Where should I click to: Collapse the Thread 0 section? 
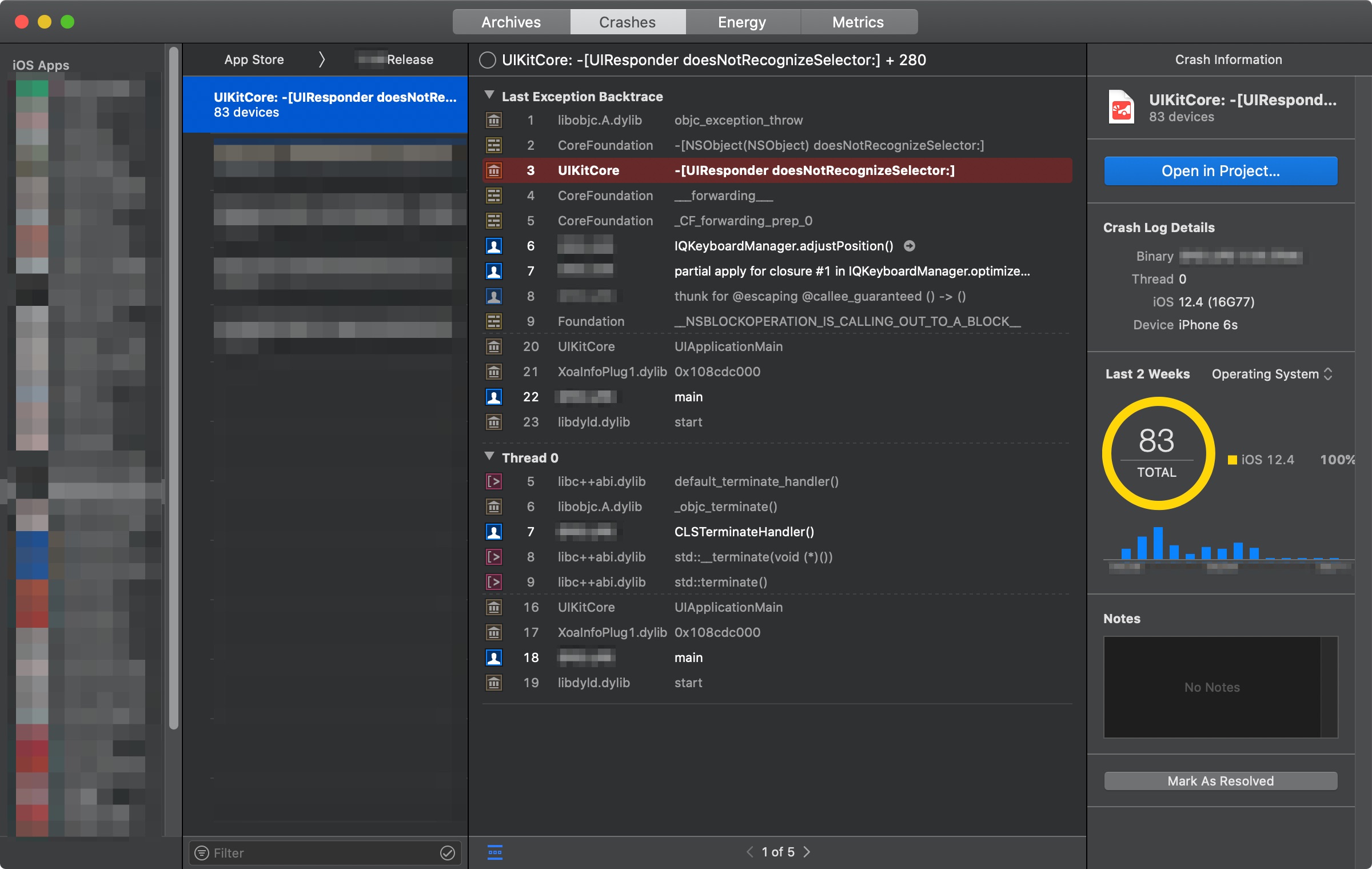pyautogui.click(x=489, y=457)
